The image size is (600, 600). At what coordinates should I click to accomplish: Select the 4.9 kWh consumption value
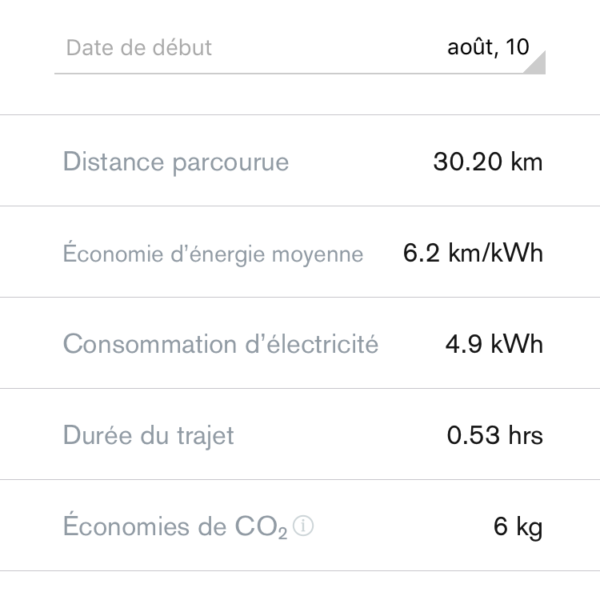click(494, 345)
